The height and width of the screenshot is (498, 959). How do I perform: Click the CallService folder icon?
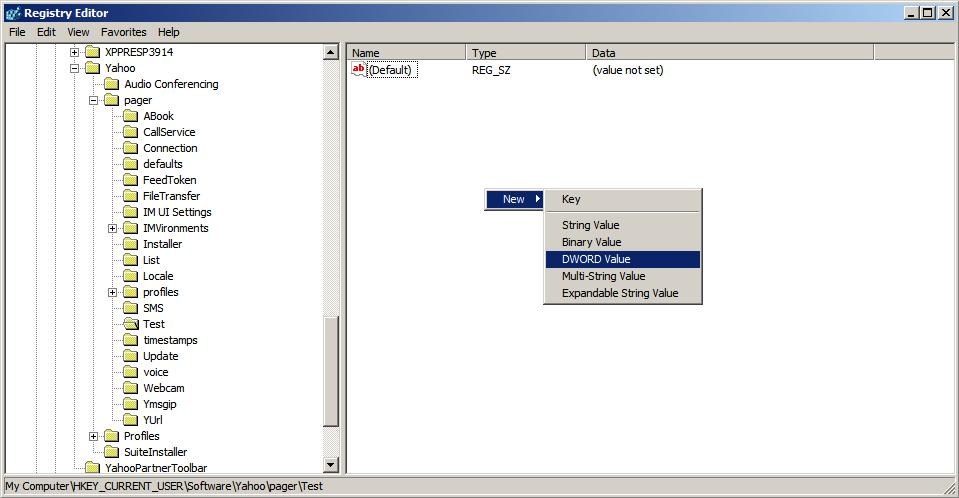pos(130,132)
